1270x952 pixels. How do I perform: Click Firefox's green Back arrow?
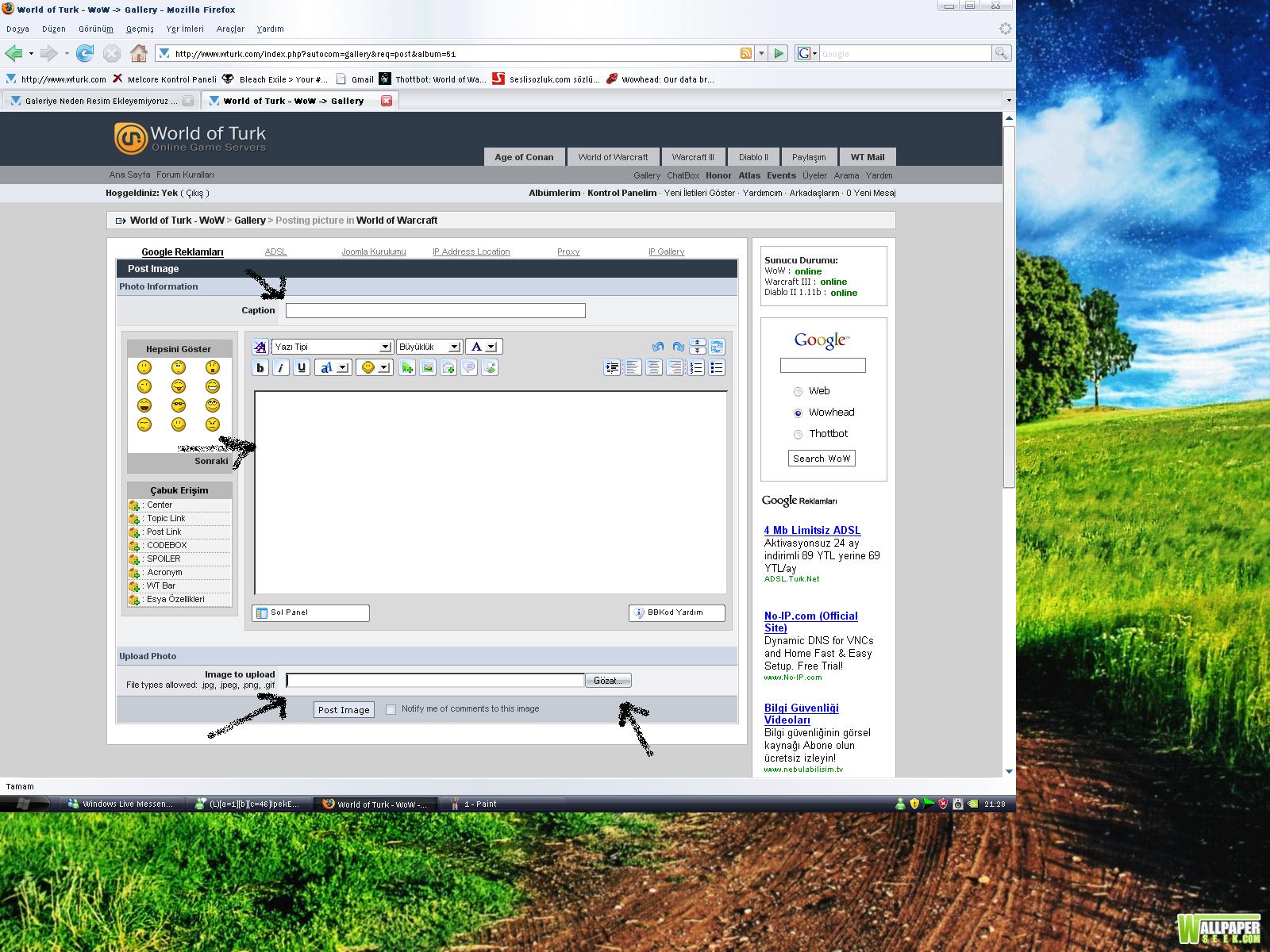13,53
